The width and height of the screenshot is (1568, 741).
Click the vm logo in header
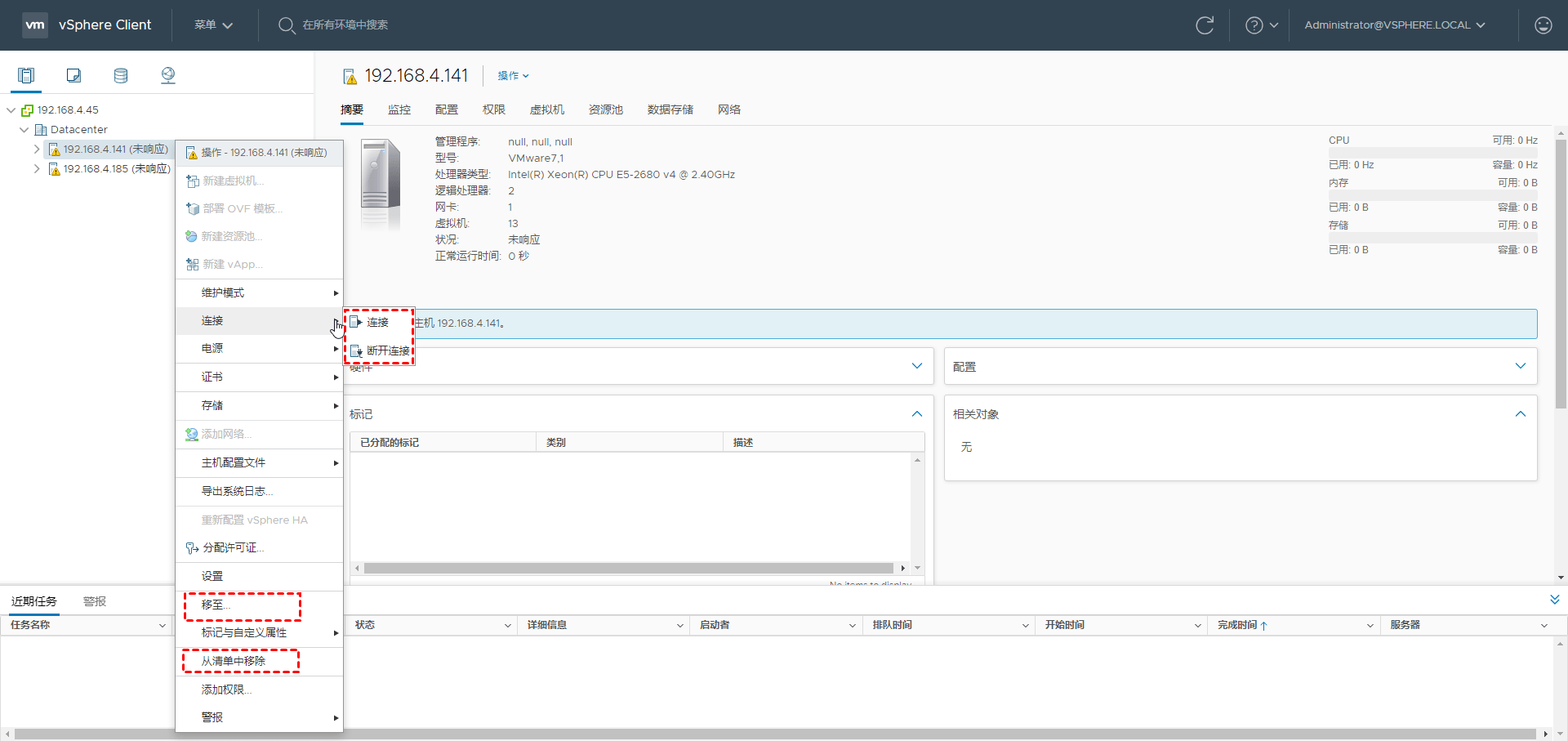pos(35,25)
